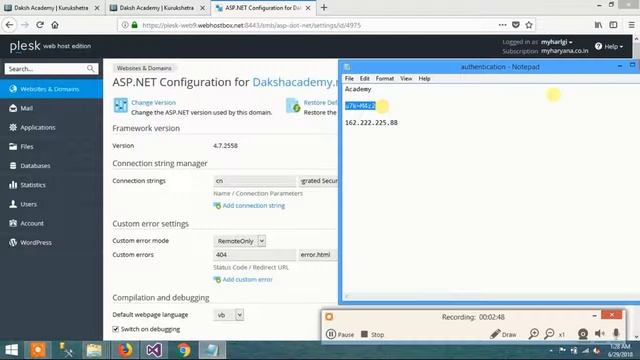640x360 pixels.
Task: Pause the screen recording
Action: click(x=340, y=334)
